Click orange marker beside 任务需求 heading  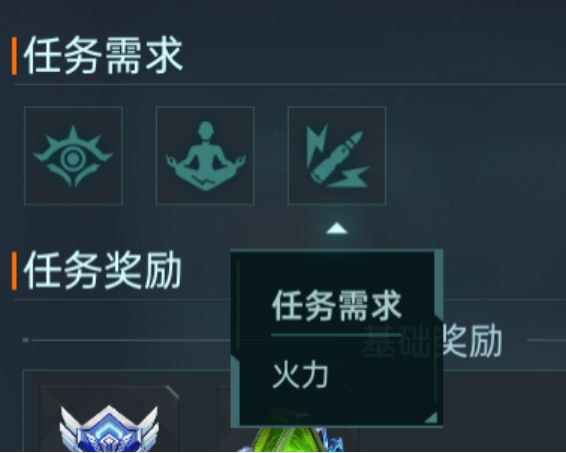tap(14, 56)
